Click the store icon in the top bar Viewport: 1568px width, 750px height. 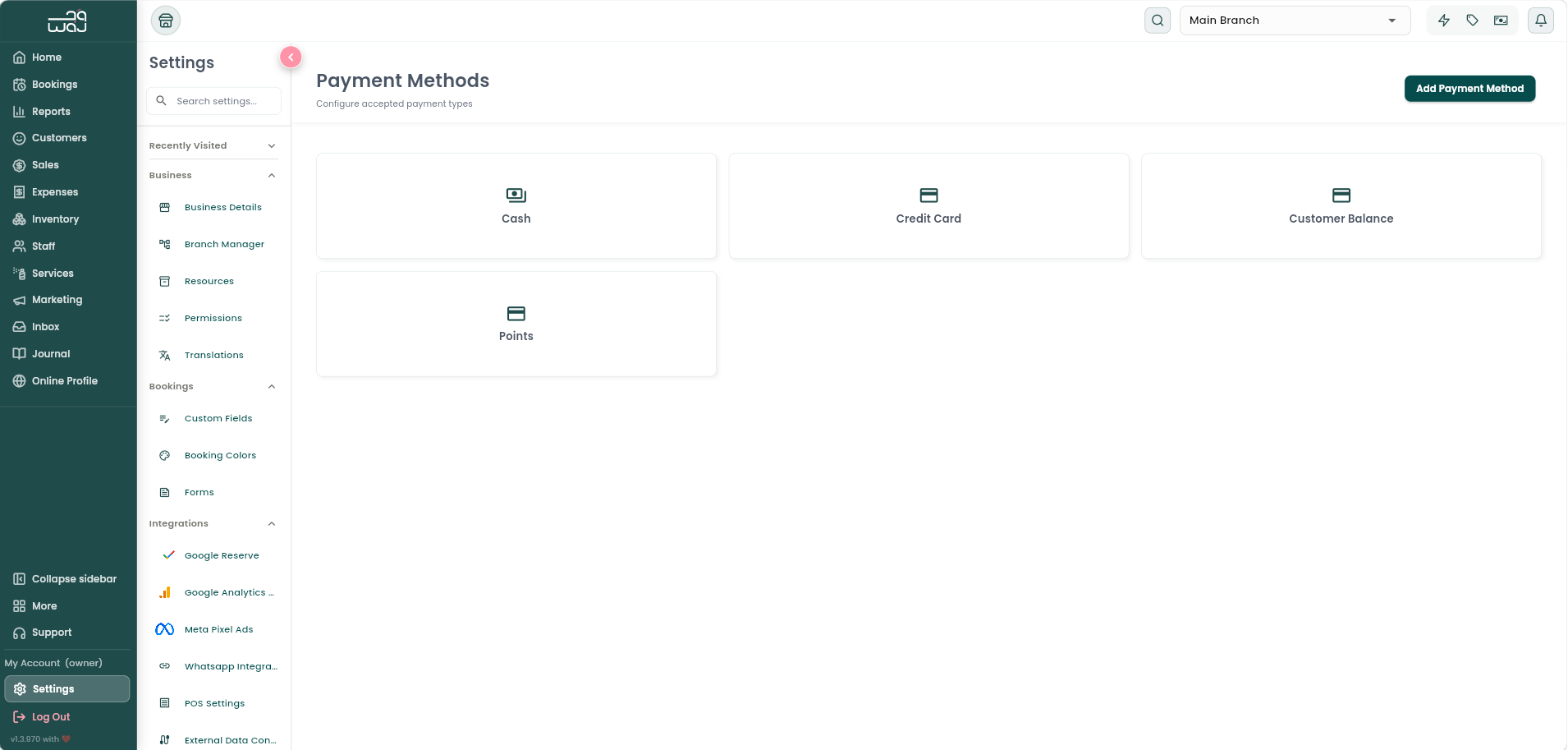pyautogui.click(x=166, y=21)
